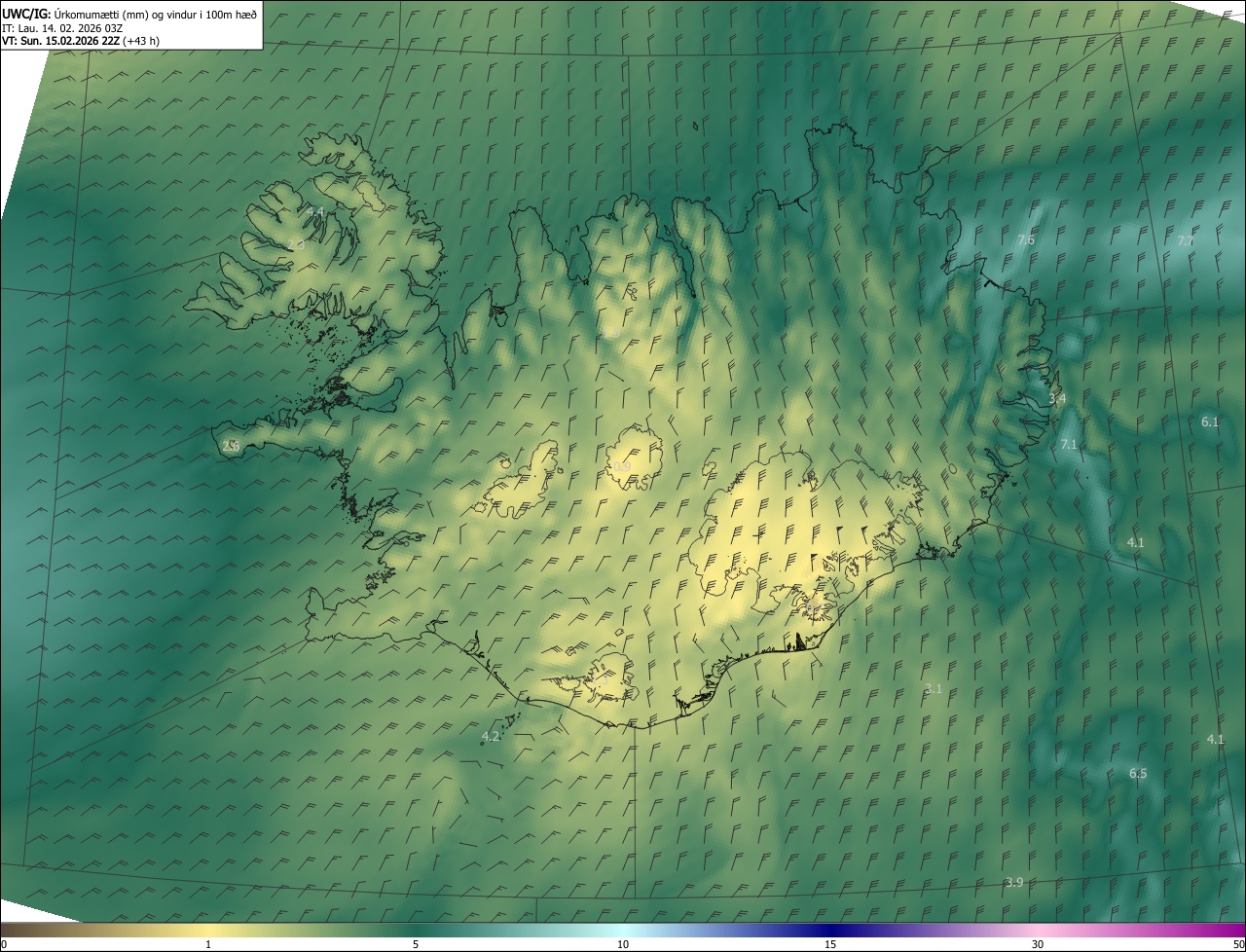1246x952 pixels.
Task: Click the pale yellow band of the color scale
Action: coord(209,930)
